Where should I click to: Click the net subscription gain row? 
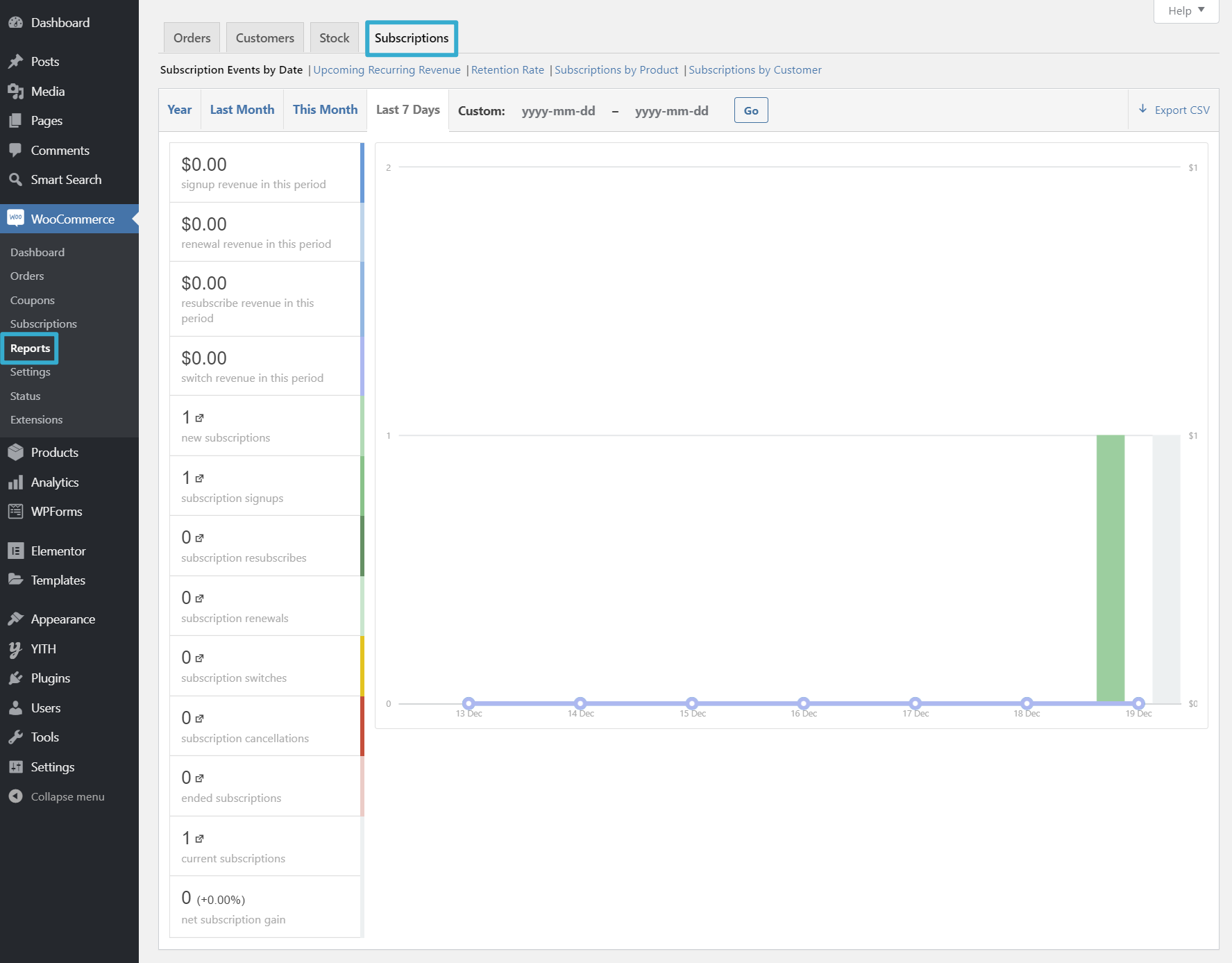pyautogui.click(x=267, y=907)
